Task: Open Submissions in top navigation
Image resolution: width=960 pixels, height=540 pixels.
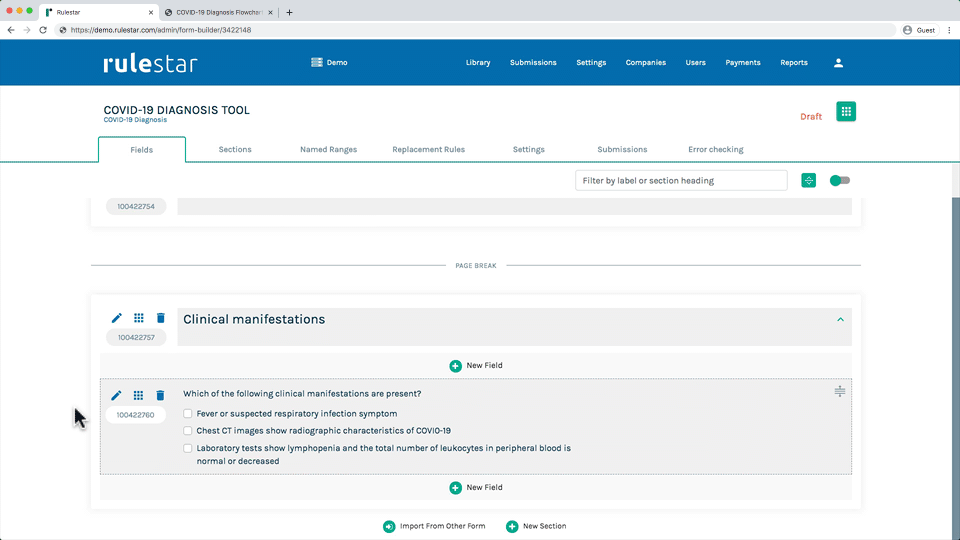Action: [x=533, y=62]
